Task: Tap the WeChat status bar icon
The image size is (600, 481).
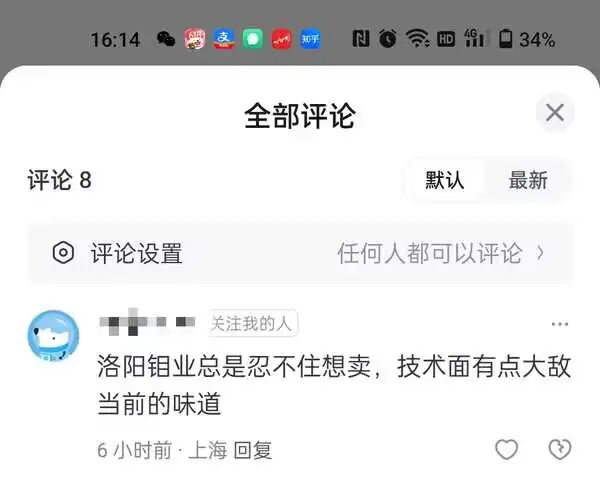Action: pyautogui.click(x=166, y=39)
